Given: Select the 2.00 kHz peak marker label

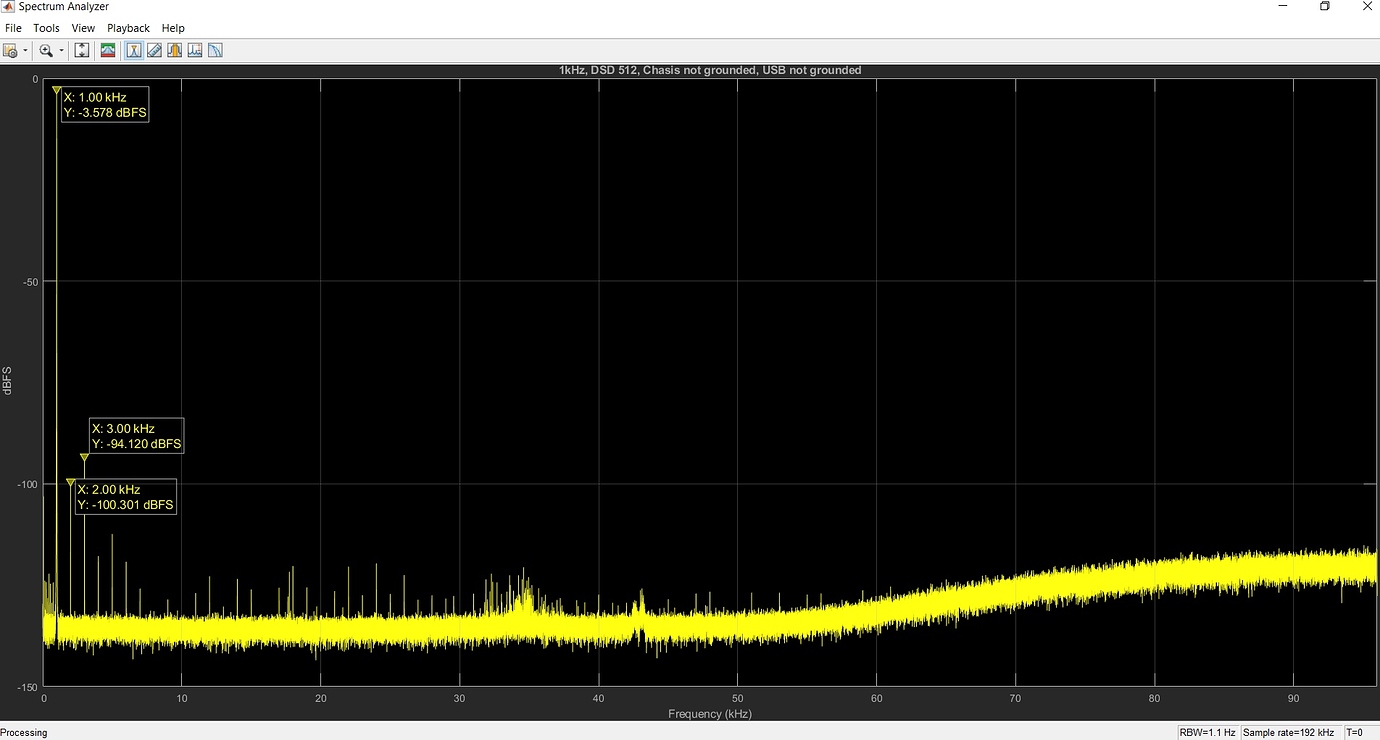Looking at the screenshot, I should pos(126,497).
